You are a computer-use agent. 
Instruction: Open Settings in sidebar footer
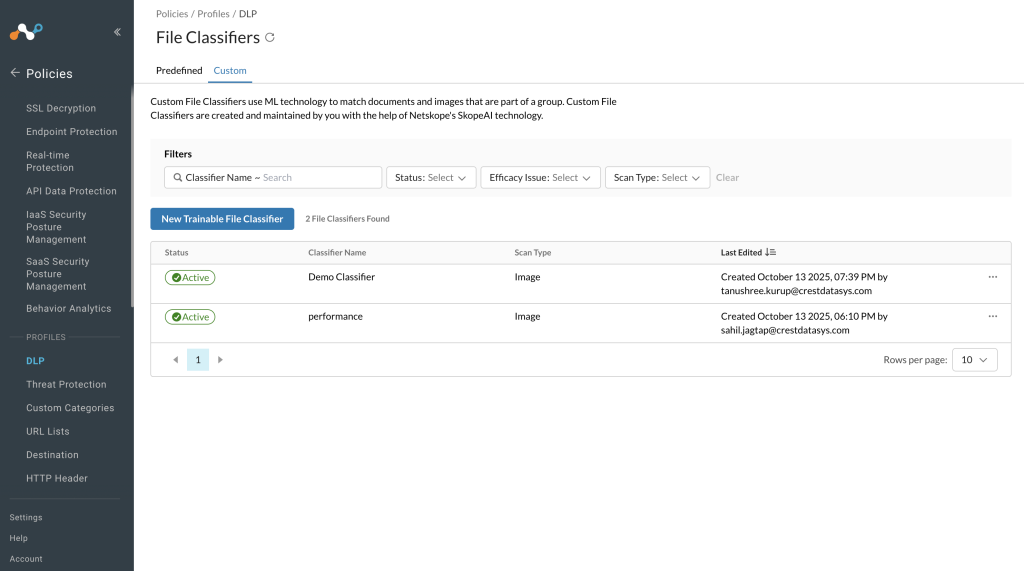point(25,517)
